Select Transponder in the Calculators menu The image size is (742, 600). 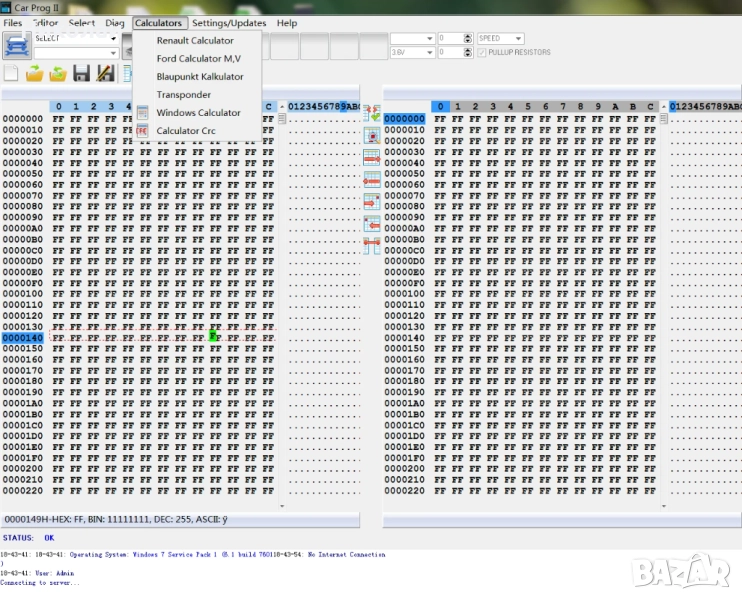pos(183,95)
